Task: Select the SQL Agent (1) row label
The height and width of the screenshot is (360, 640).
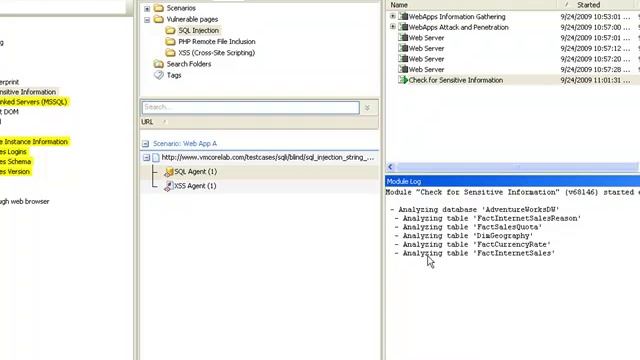Action: (196, 172)
